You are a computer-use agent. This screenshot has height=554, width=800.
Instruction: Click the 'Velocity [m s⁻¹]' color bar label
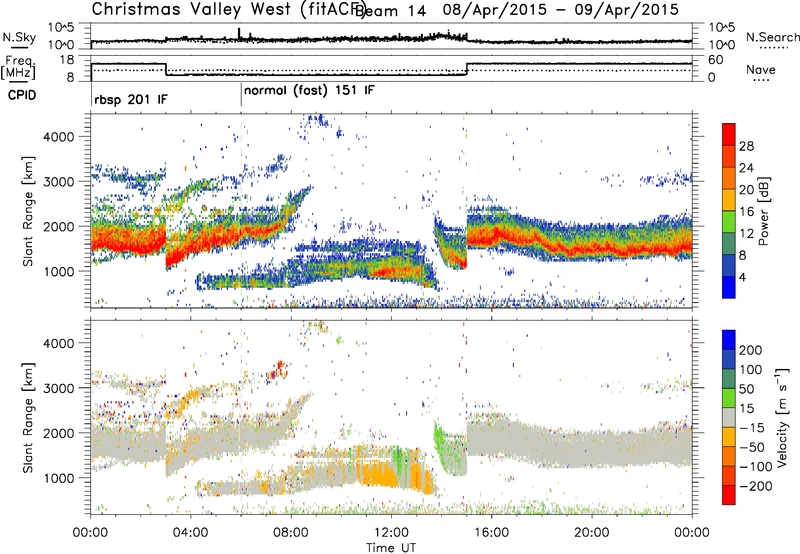click(x=781, y=417)
